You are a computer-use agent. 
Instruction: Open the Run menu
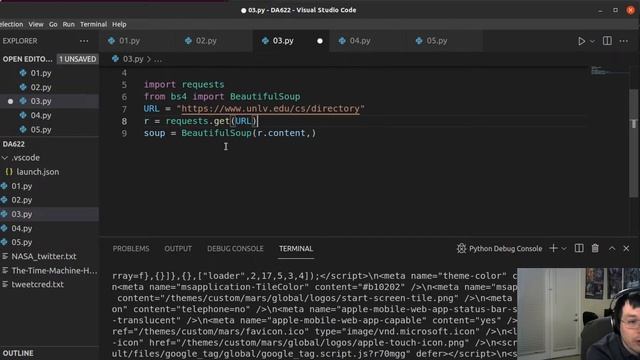click(x=69, y=24)
